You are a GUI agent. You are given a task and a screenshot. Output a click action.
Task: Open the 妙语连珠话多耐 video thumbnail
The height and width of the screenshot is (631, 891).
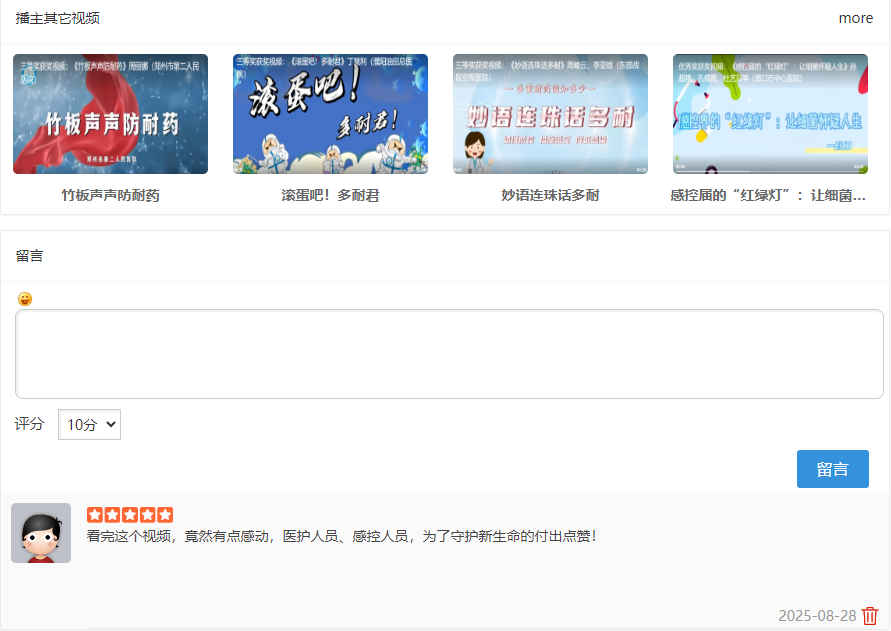tap(550, 114)
